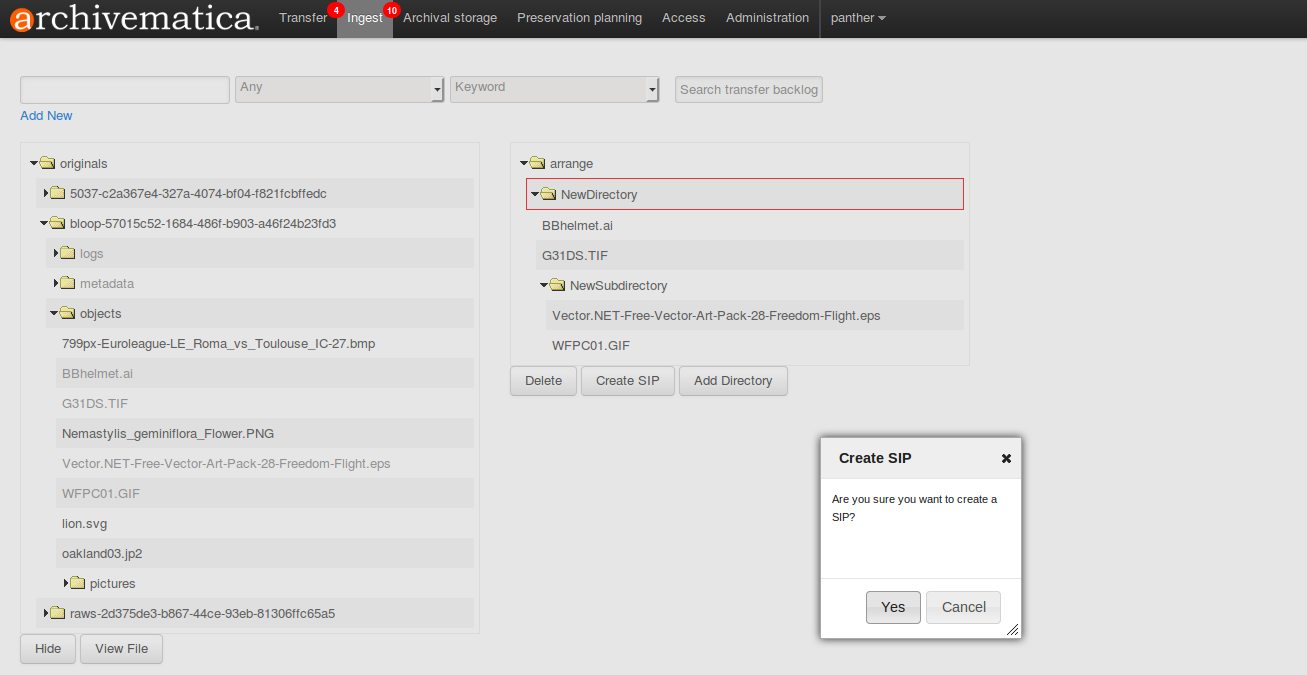The height and width of the screenshot is (675, 1307).
Task: Click the pictures folder icon
Action: coord(77,583)
